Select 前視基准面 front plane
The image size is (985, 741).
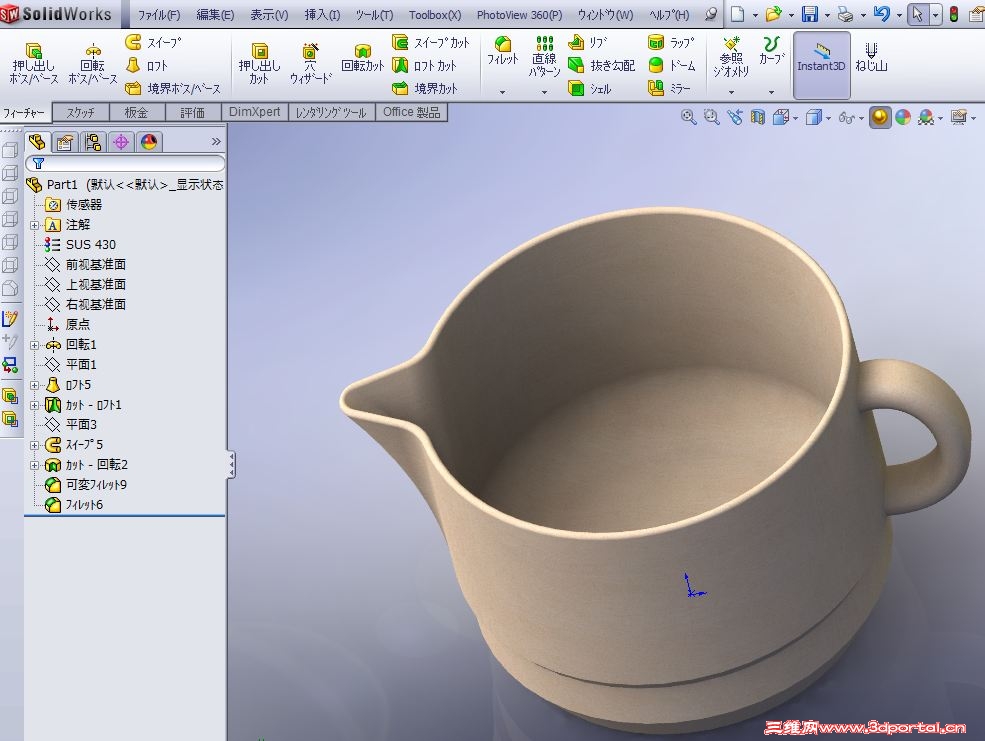[x=95, y=264]
